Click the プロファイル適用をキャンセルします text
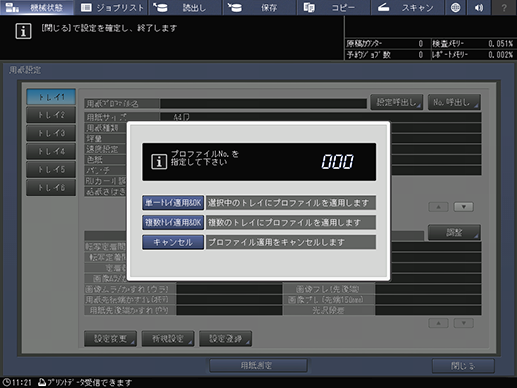517x388 pixels. (x=276, y=242)
